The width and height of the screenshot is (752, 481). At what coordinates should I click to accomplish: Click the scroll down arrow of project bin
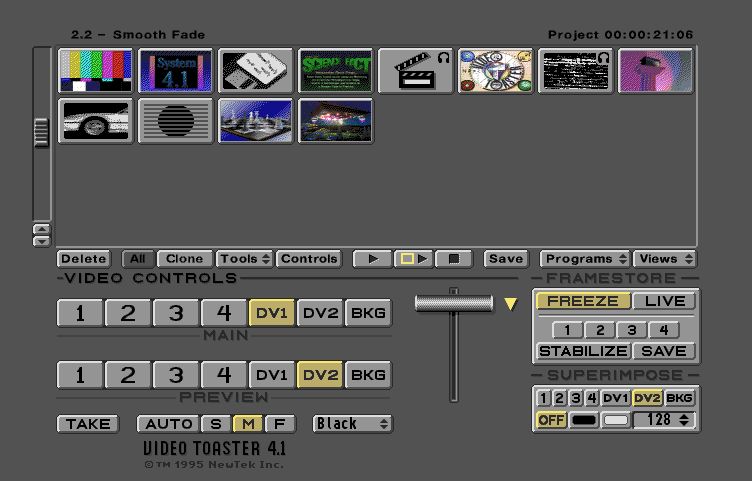coord(42,241)
